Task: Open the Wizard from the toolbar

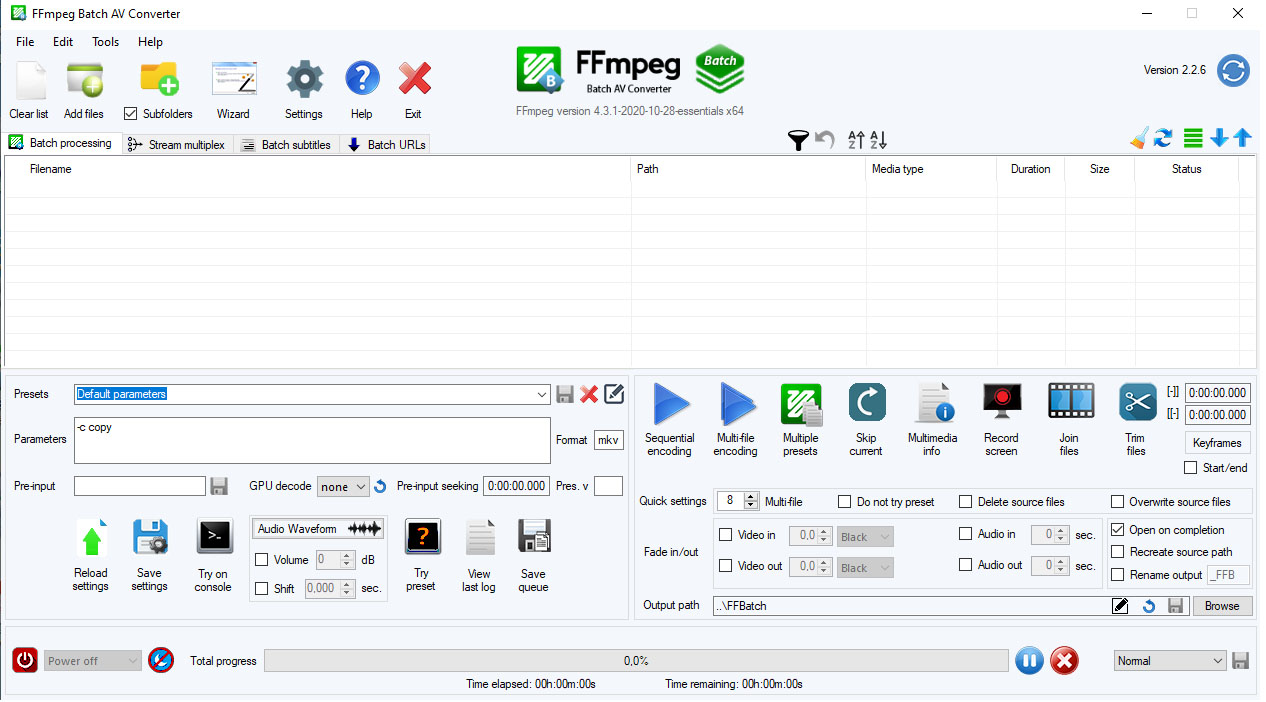Action: [233, 88]
